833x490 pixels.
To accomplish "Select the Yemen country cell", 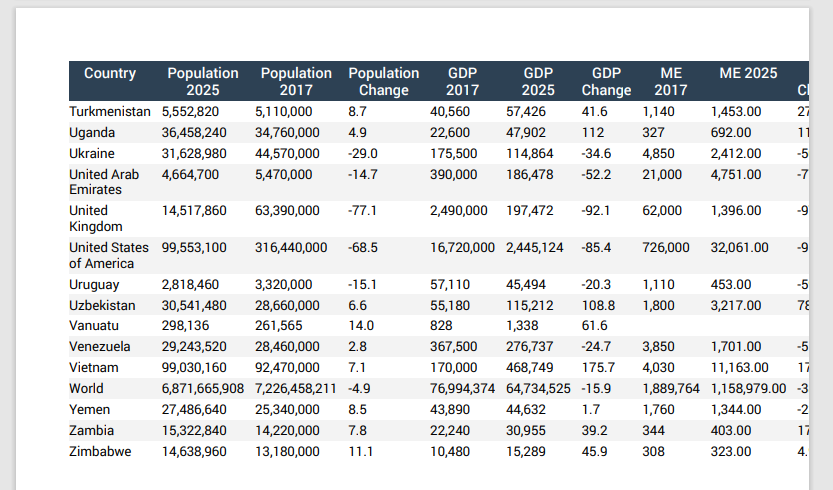I will pyautogui.click(x=90, y=410).
